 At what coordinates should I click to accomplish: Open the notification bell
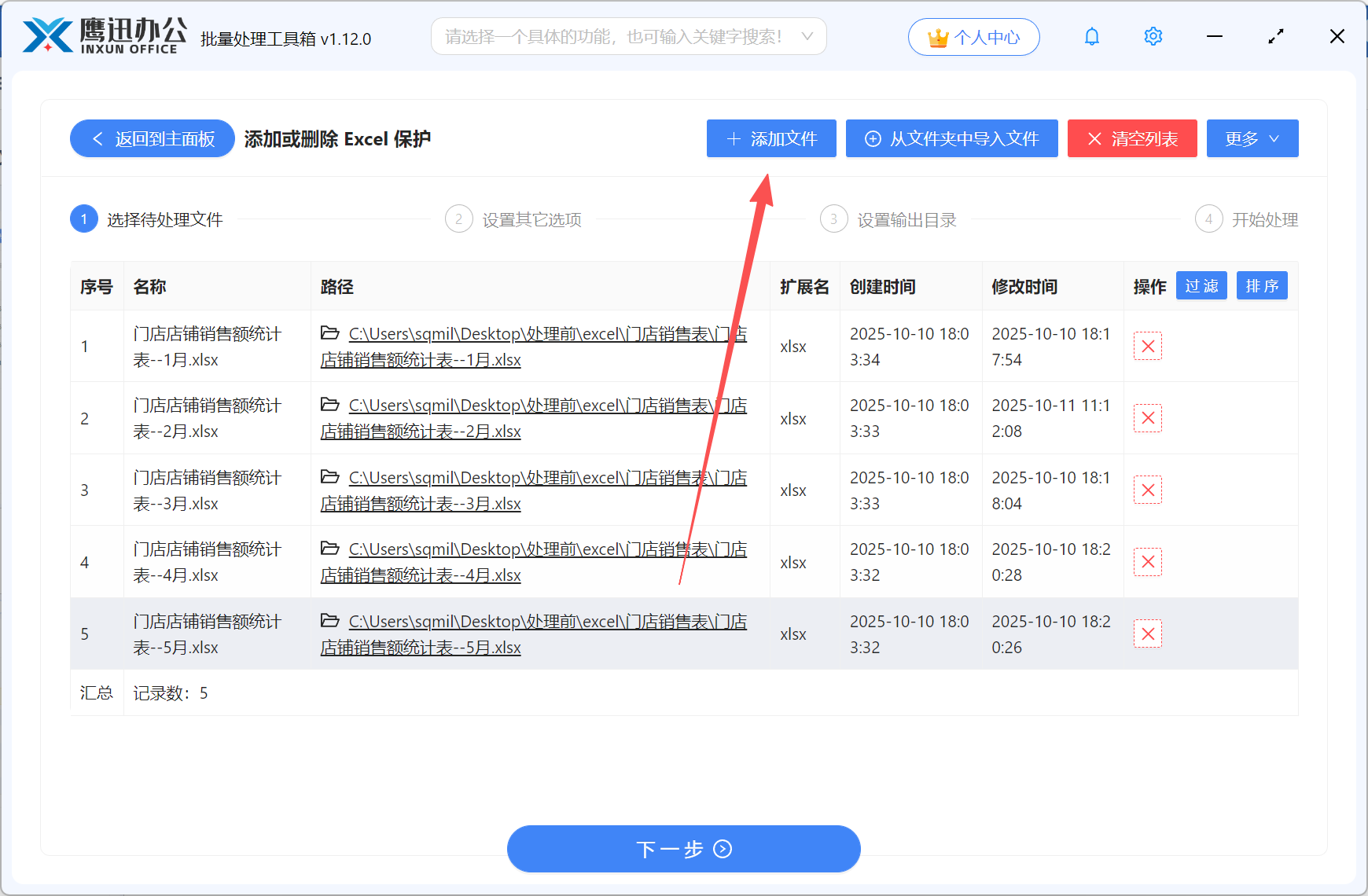click(1091, 36)
